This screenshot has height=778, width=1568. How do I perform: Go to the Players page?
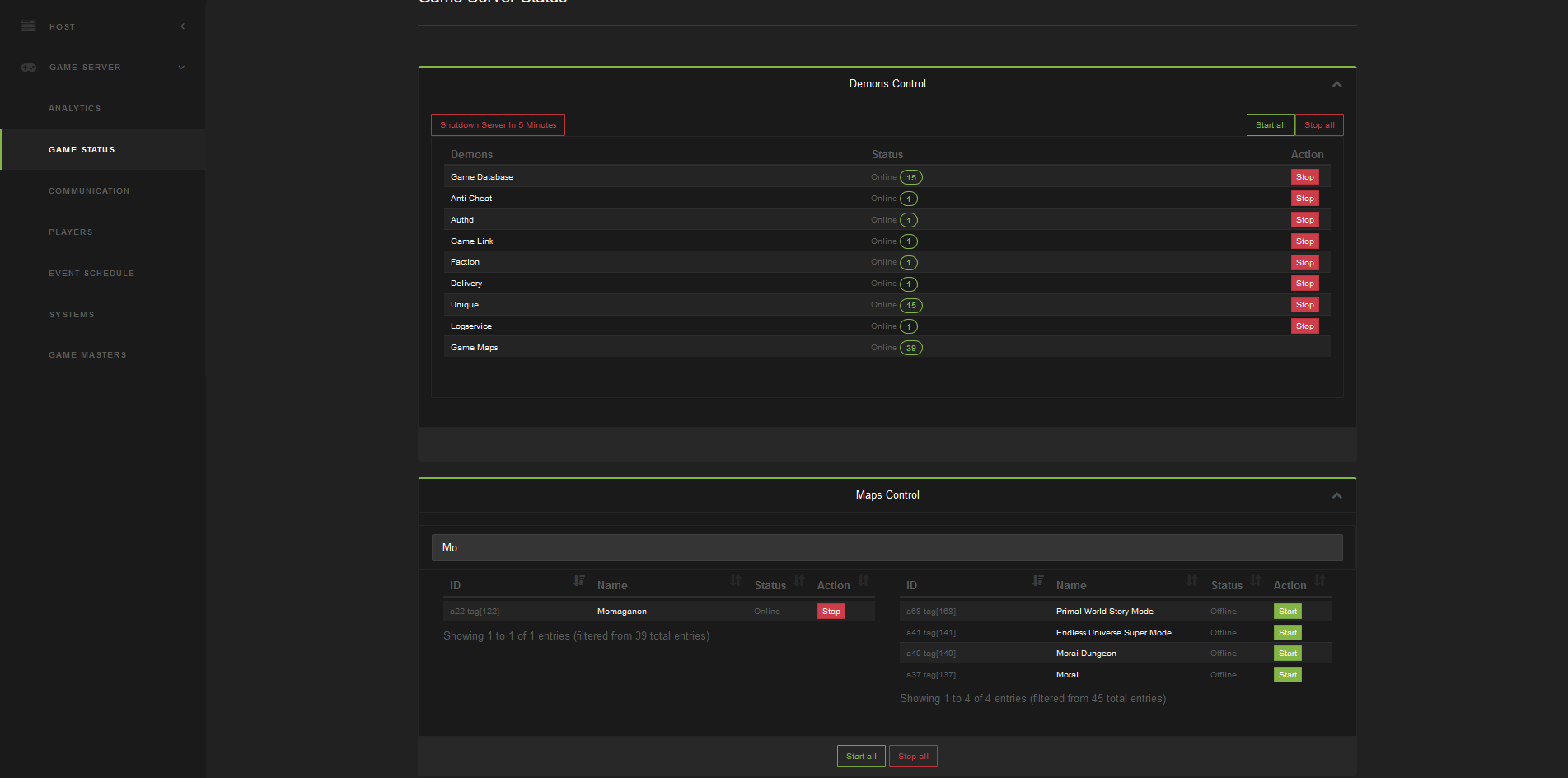[x=71, y=232]
